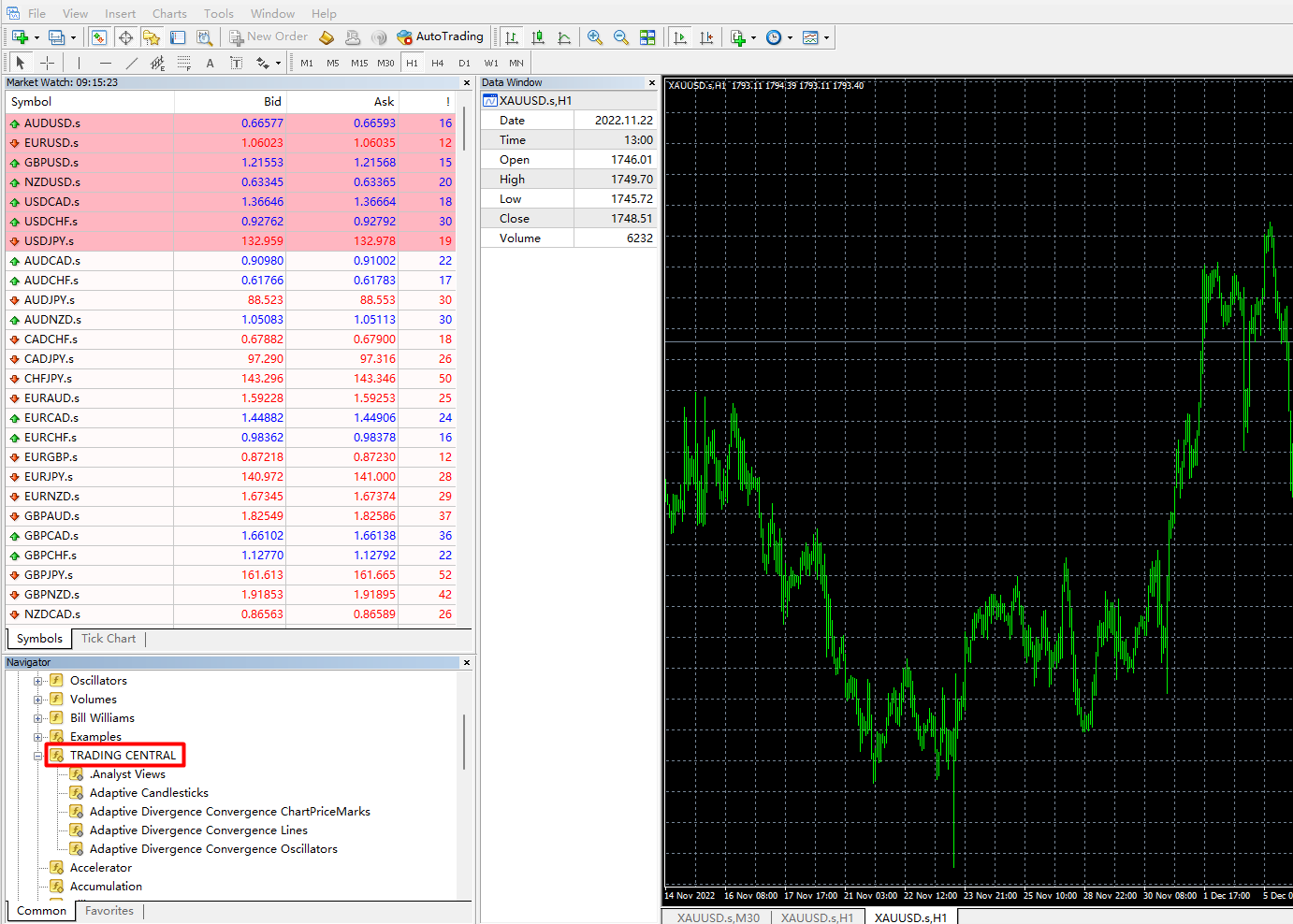Switch chart to candlesticks view
This screenshot has height=924, width=1293.
pos(538,37)
